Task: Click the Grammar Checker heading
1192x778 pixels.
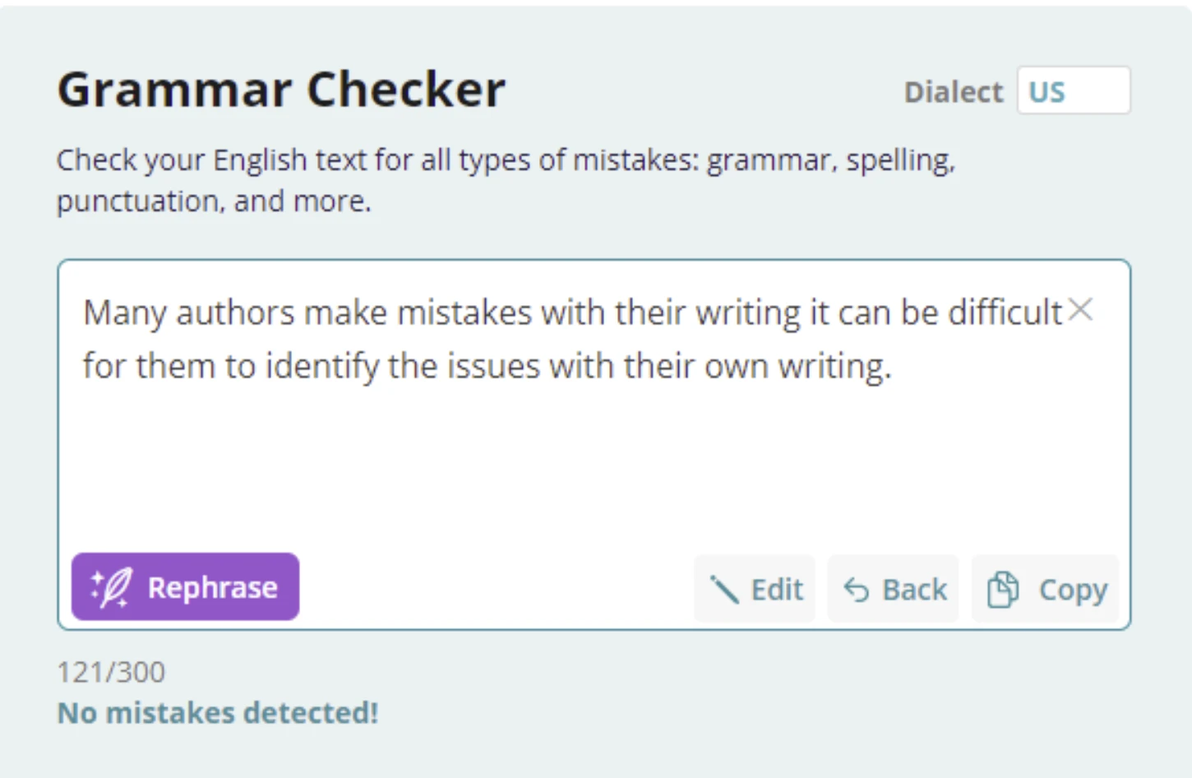Action: click(281, 90)
